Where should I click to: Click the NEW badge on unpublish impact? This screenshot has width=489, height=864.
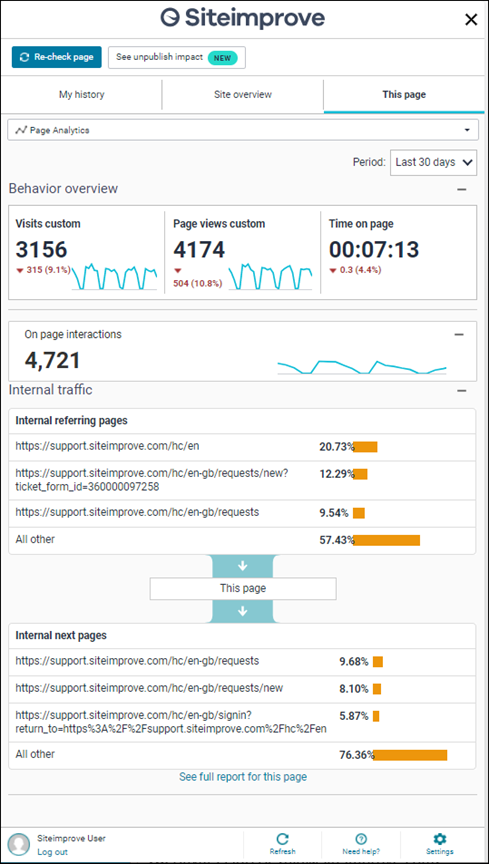coord(223,57)
